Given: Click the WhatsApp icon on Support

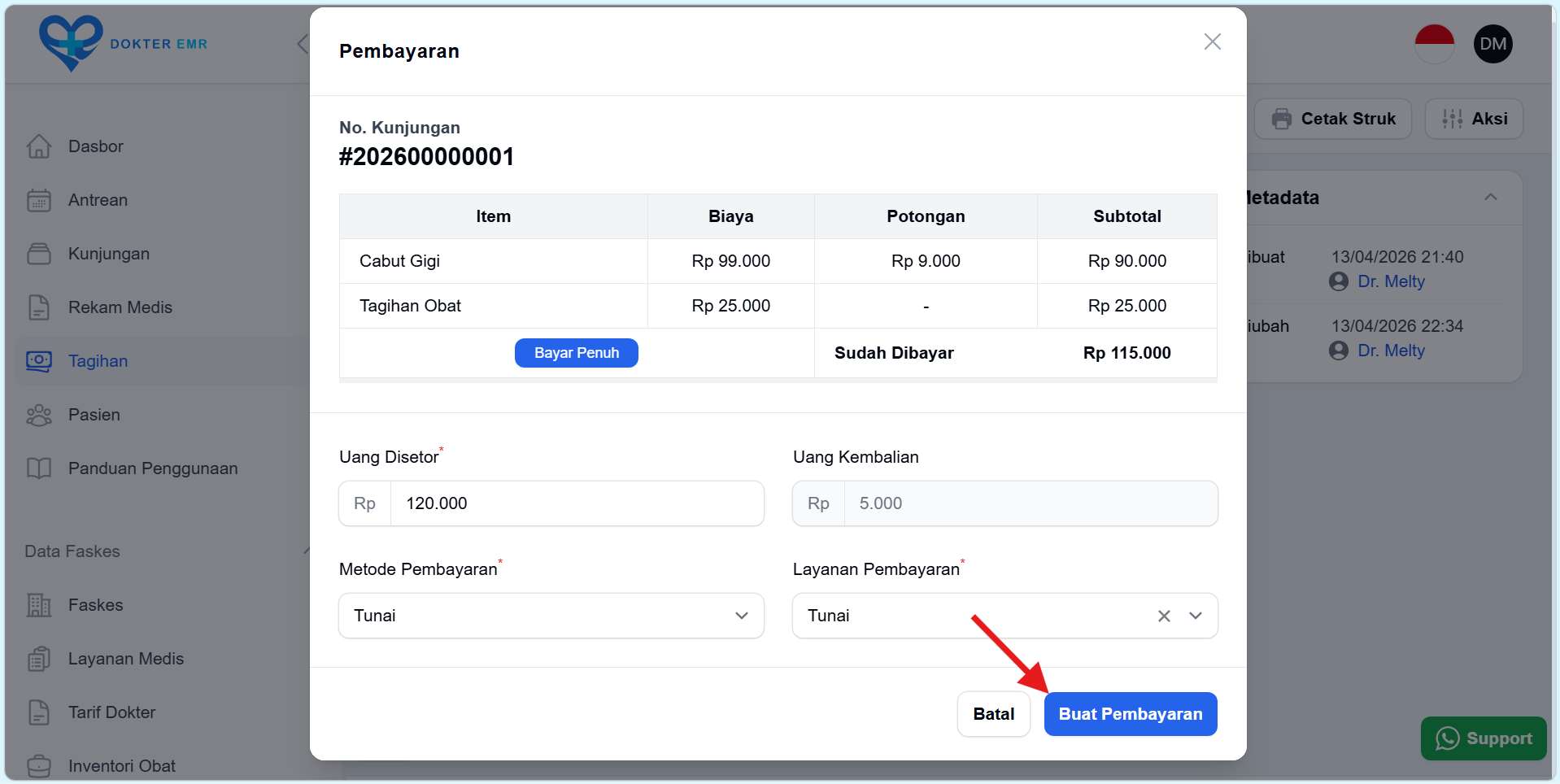Looking at the screenshot, I should [1448, 738].
